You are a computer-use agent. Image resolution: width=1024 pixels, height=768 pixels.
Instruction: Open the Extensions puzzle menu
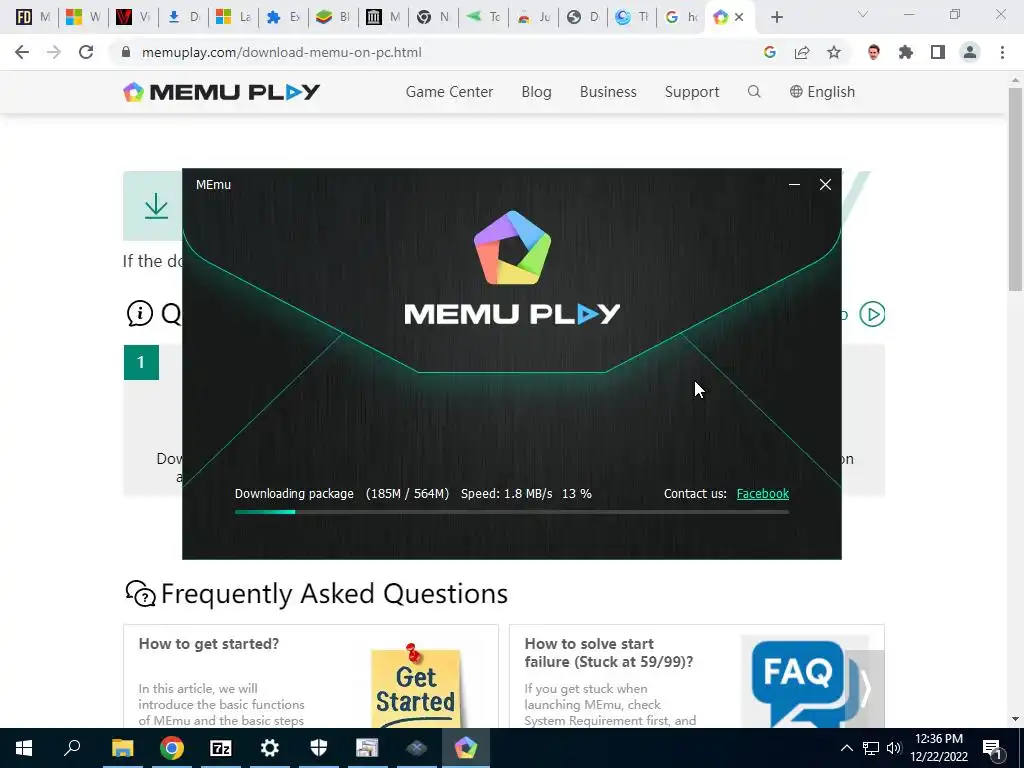906,52
